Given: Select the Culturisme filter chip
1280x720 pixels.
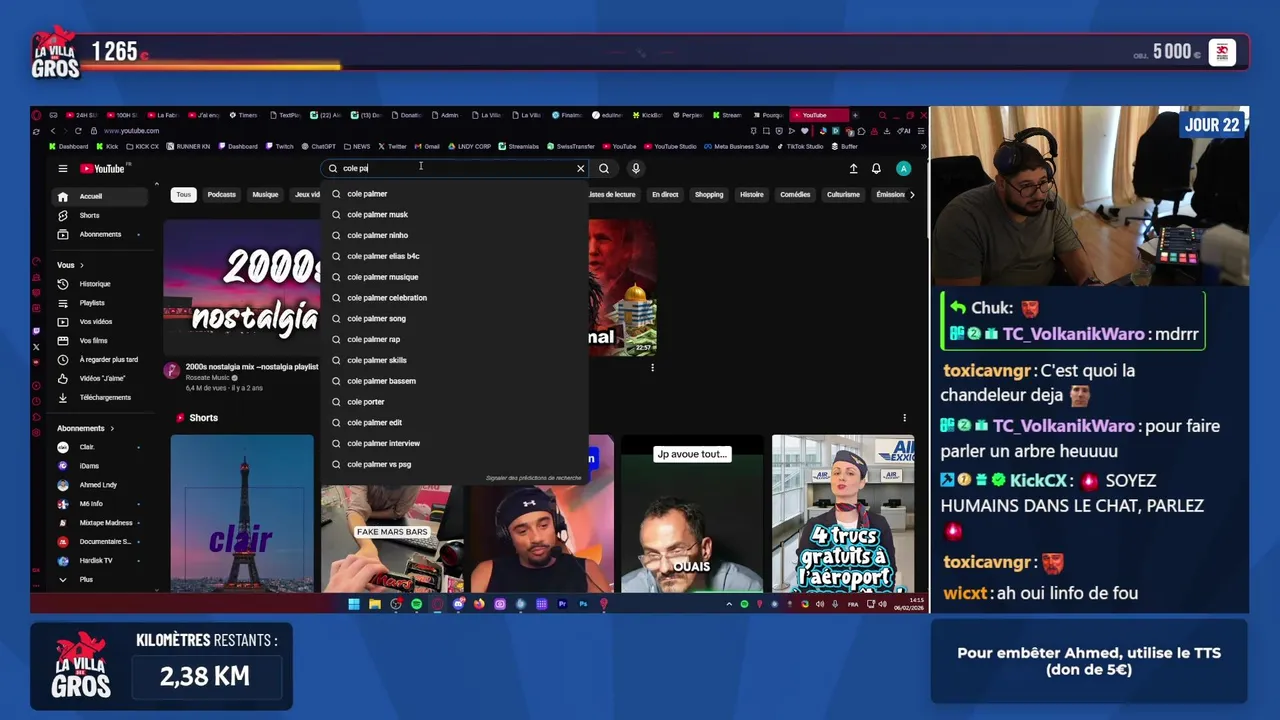Looking at the screenshot, I should coord(843,195).
